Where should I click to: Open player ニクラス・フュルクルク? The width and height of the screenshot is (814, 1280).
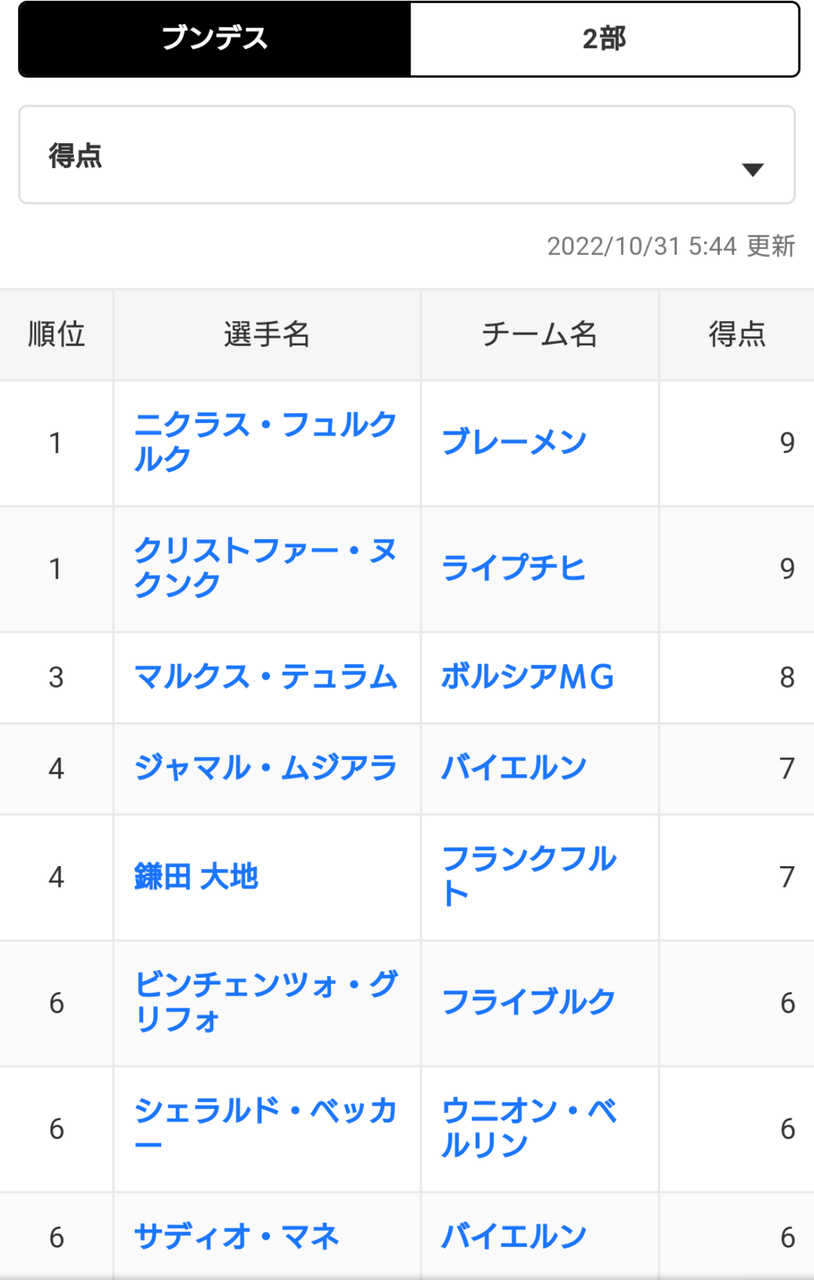point(265,442)
